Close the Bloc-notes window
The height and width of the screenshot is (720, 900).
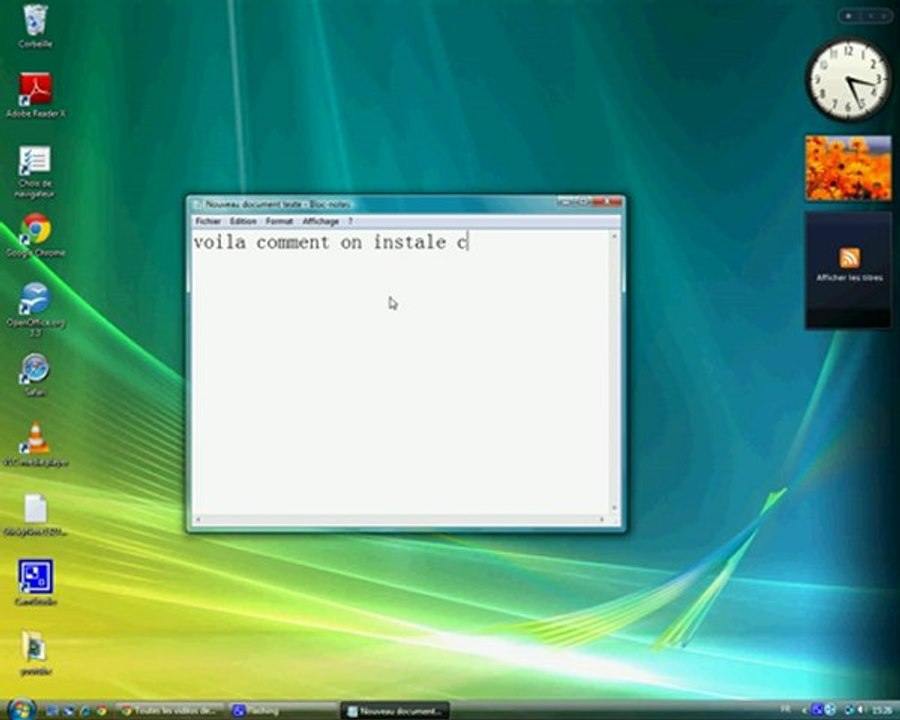pos(607,202)
